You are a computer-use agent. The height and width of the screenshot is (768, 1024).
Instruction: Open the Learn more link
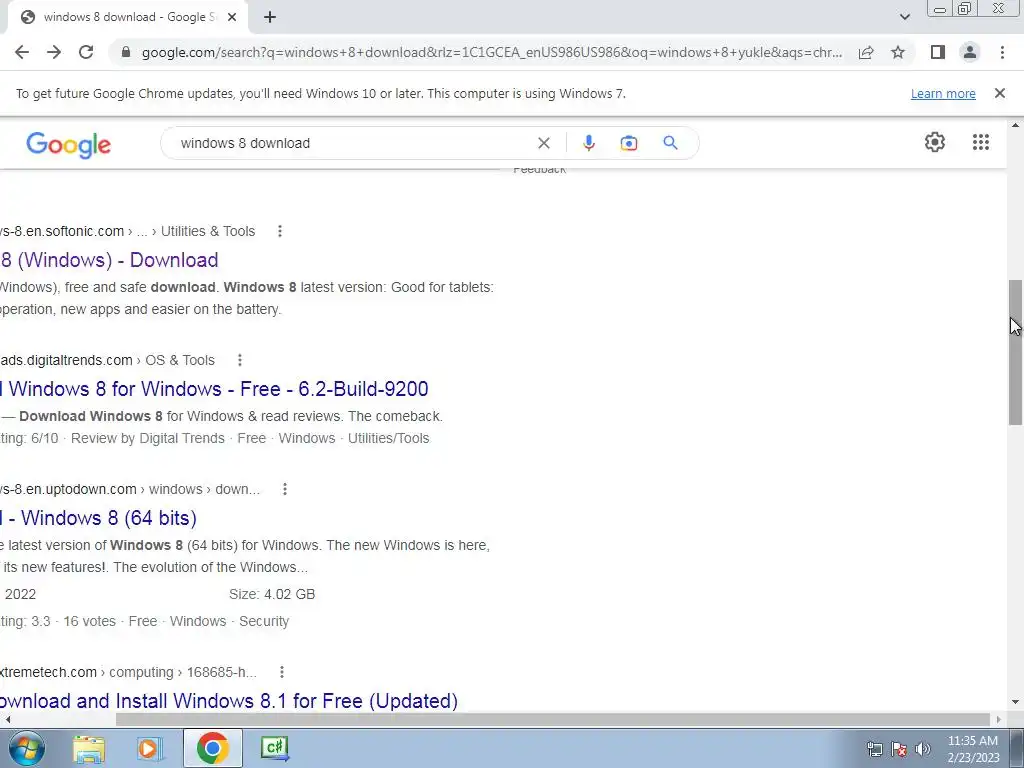pyautogui.click(x=943, y=93)
